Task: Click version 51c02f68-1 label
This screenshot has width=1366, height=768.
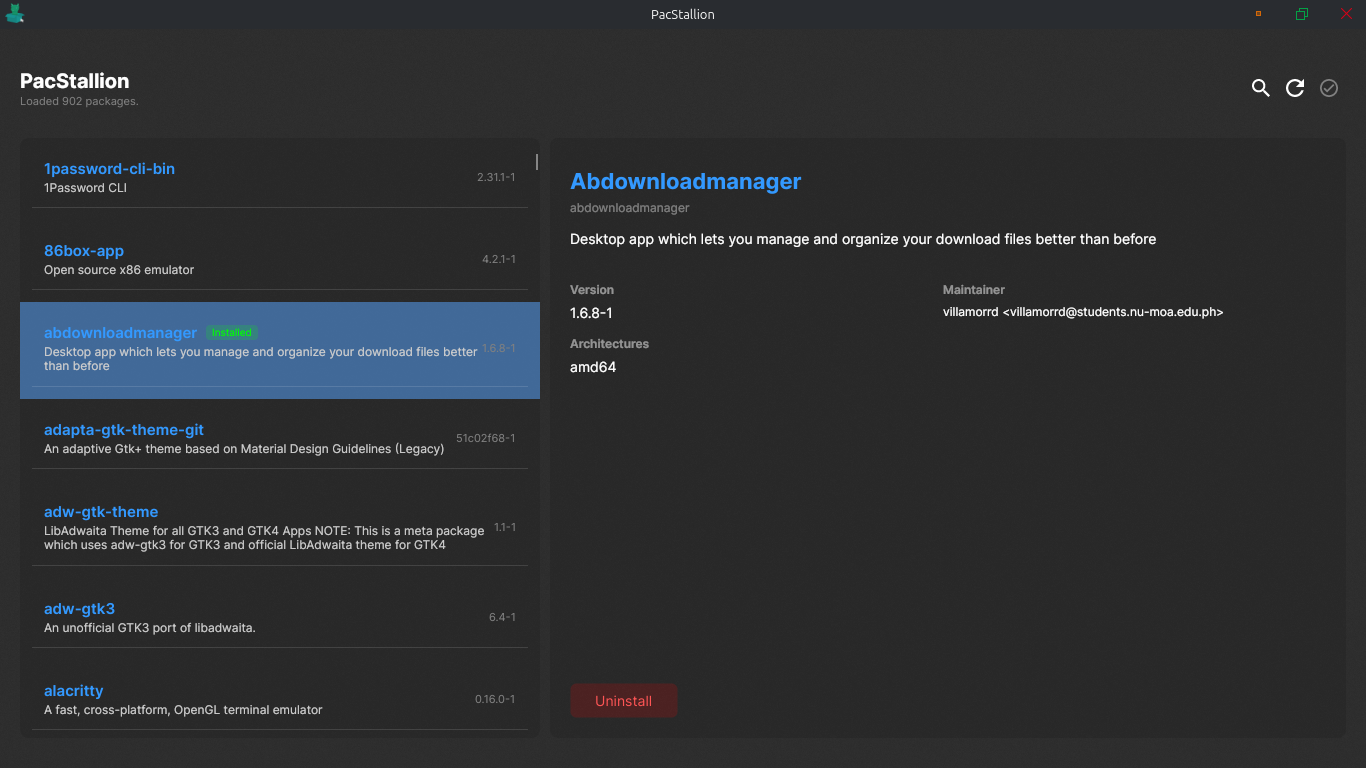Action: coord(486,438)
